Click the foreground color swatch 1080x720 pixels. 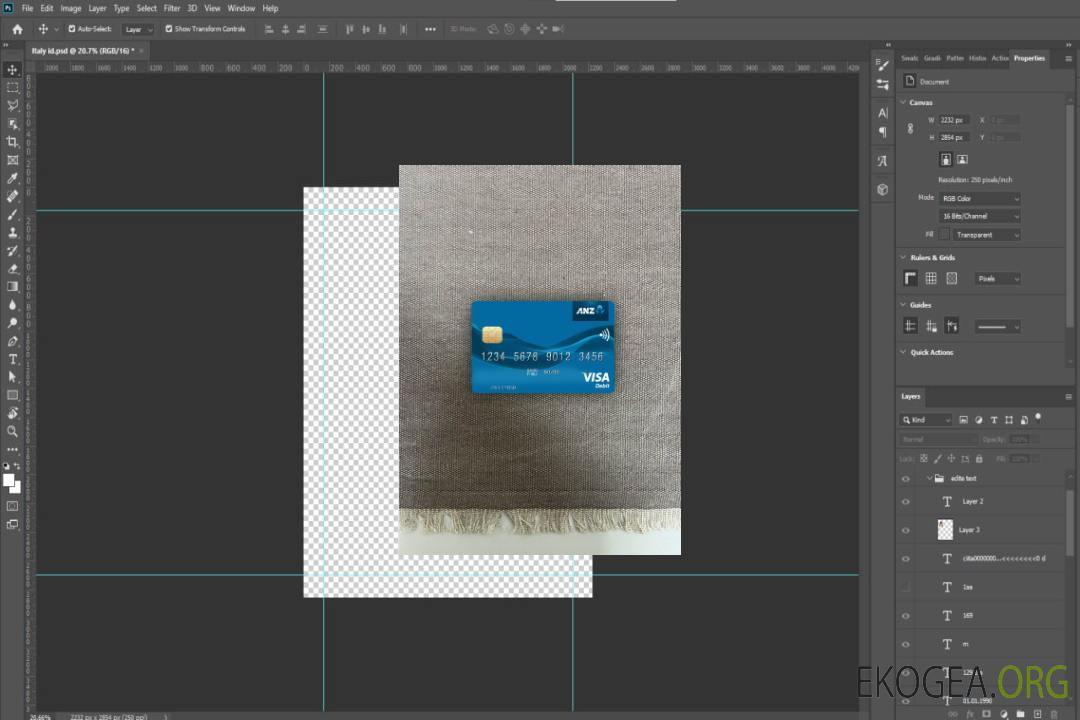(x=8, y=480)
